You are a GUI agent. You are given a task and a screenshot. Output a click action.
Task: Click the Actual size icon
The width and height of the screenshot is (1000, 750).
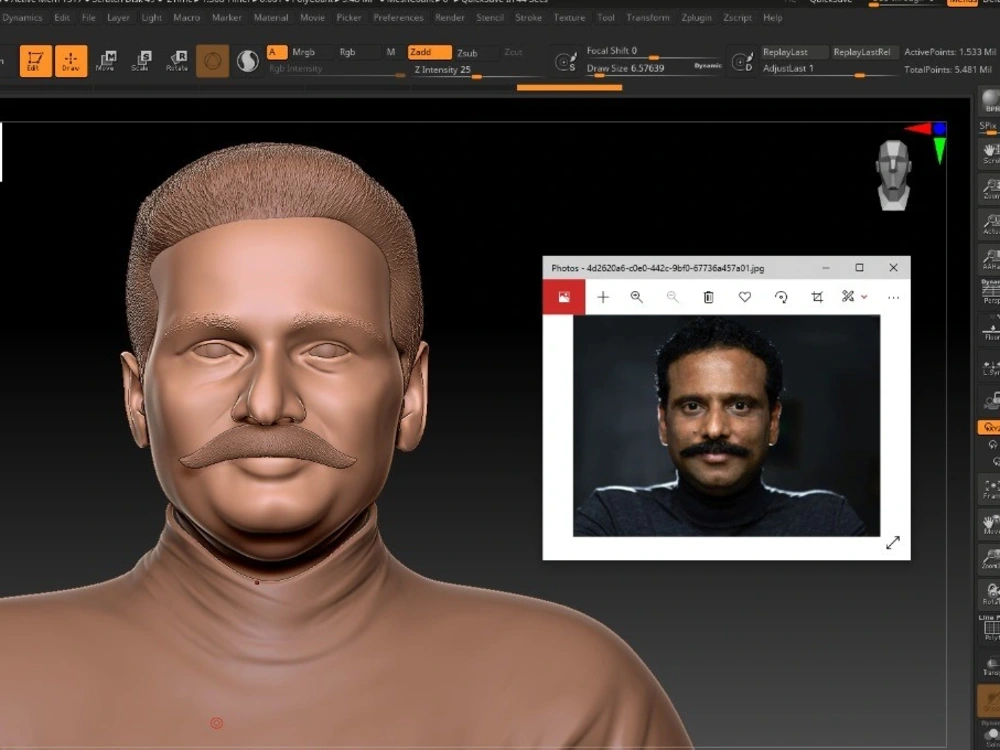(990, 224)
